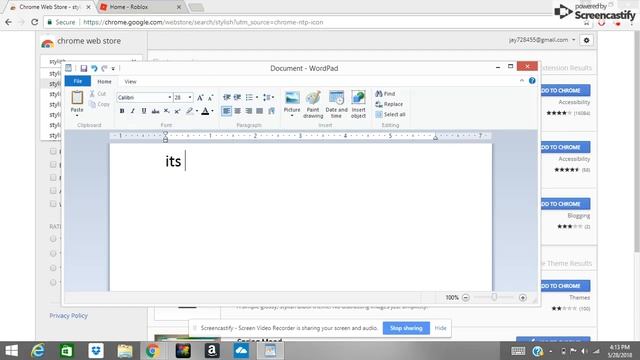Screen dimensions: 640x360
Task: Insert Date and time
Action: point(336,104)
